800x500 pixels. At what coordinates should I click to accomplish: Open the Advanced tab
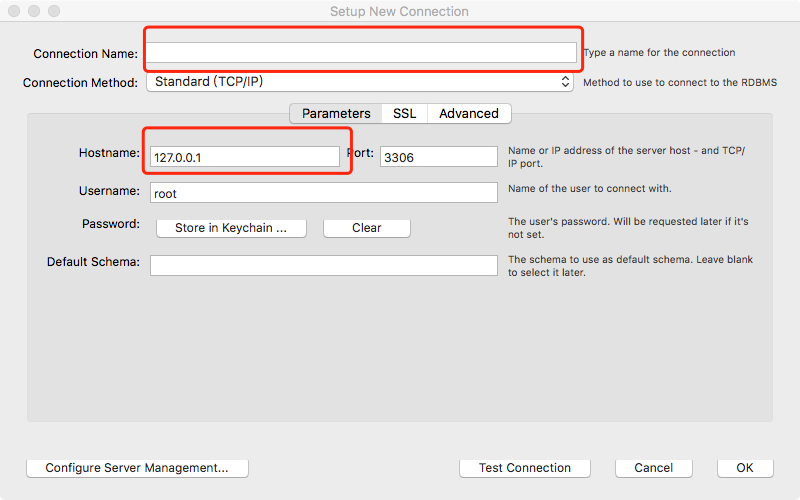(x=469, y=113)
